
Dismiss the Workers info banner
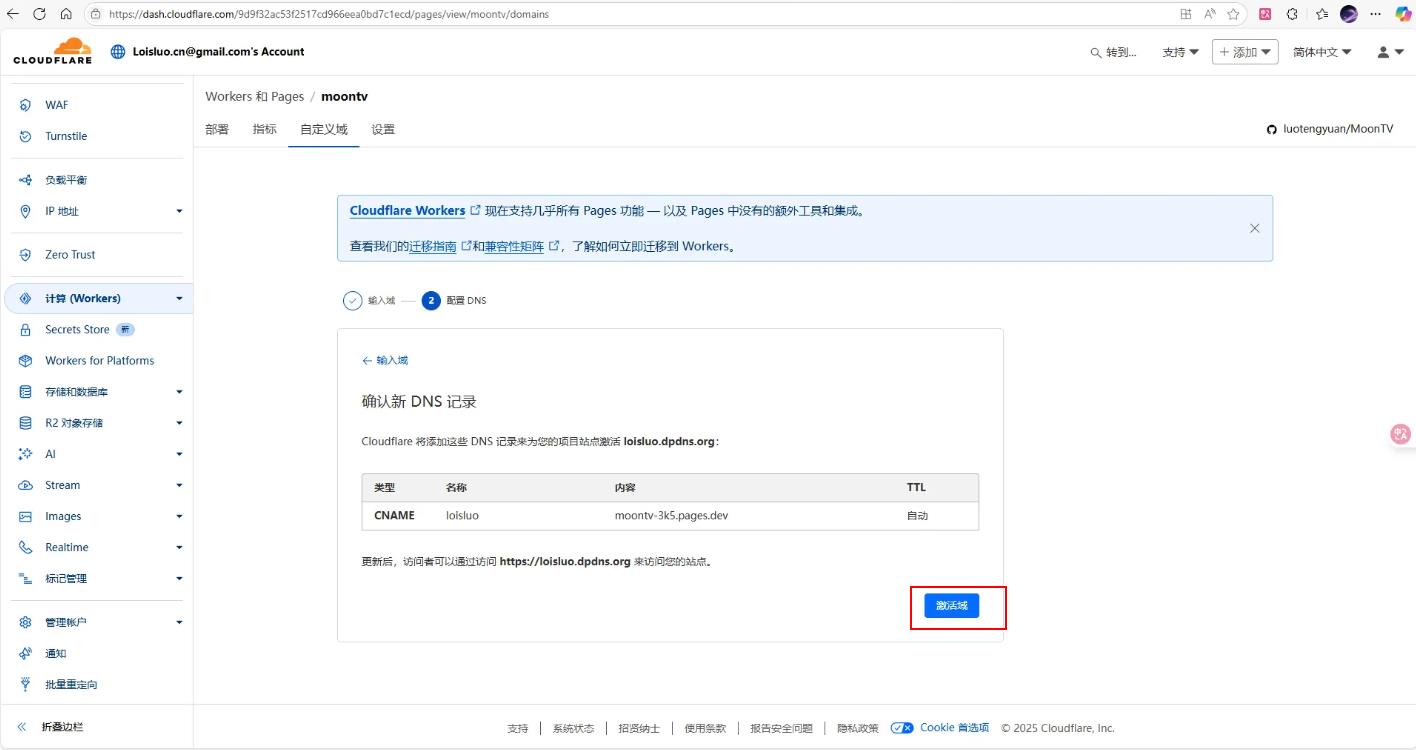point(1254,228)
